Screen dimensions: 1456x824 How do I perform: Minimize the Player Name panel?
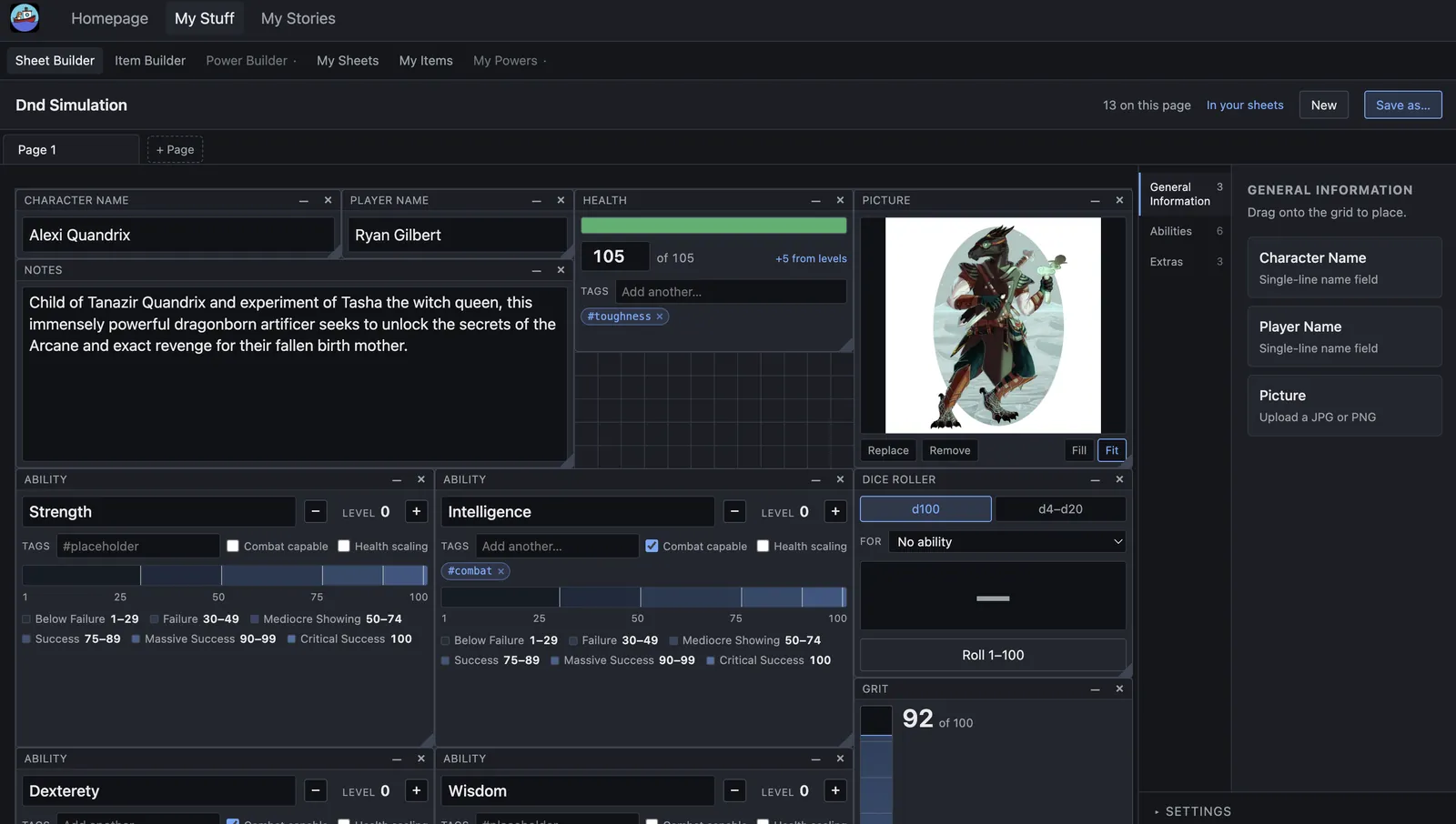tap(537, 200)
